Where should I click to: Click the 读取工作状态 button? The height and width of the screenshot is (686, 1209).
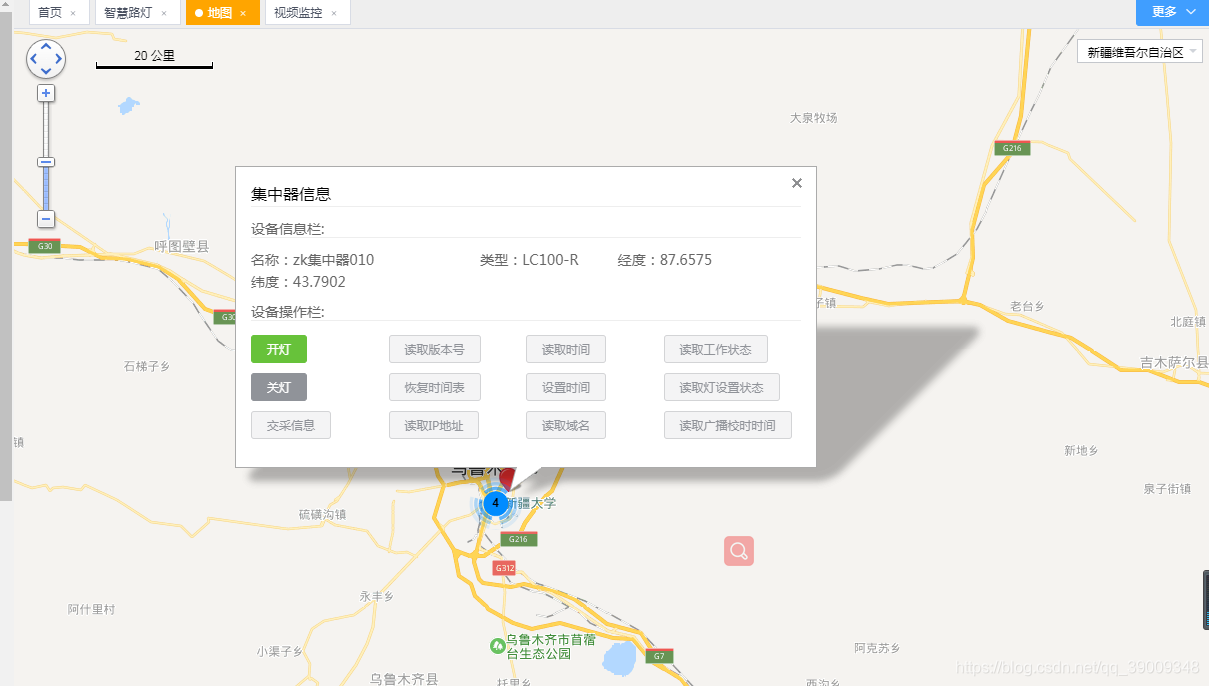point(716,349)
